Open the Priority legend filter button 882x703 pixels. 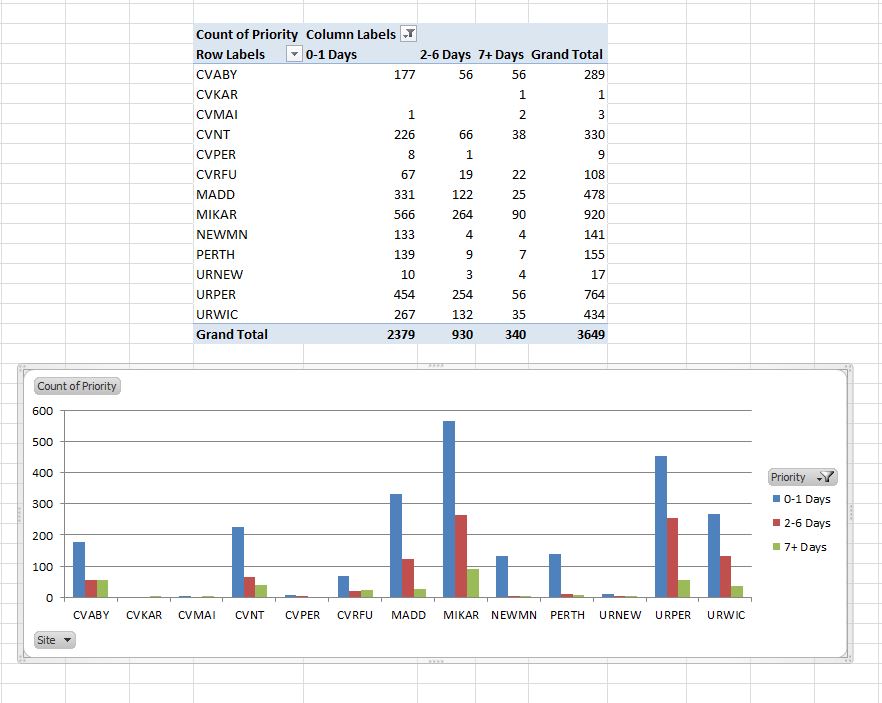tap(803, 477)
